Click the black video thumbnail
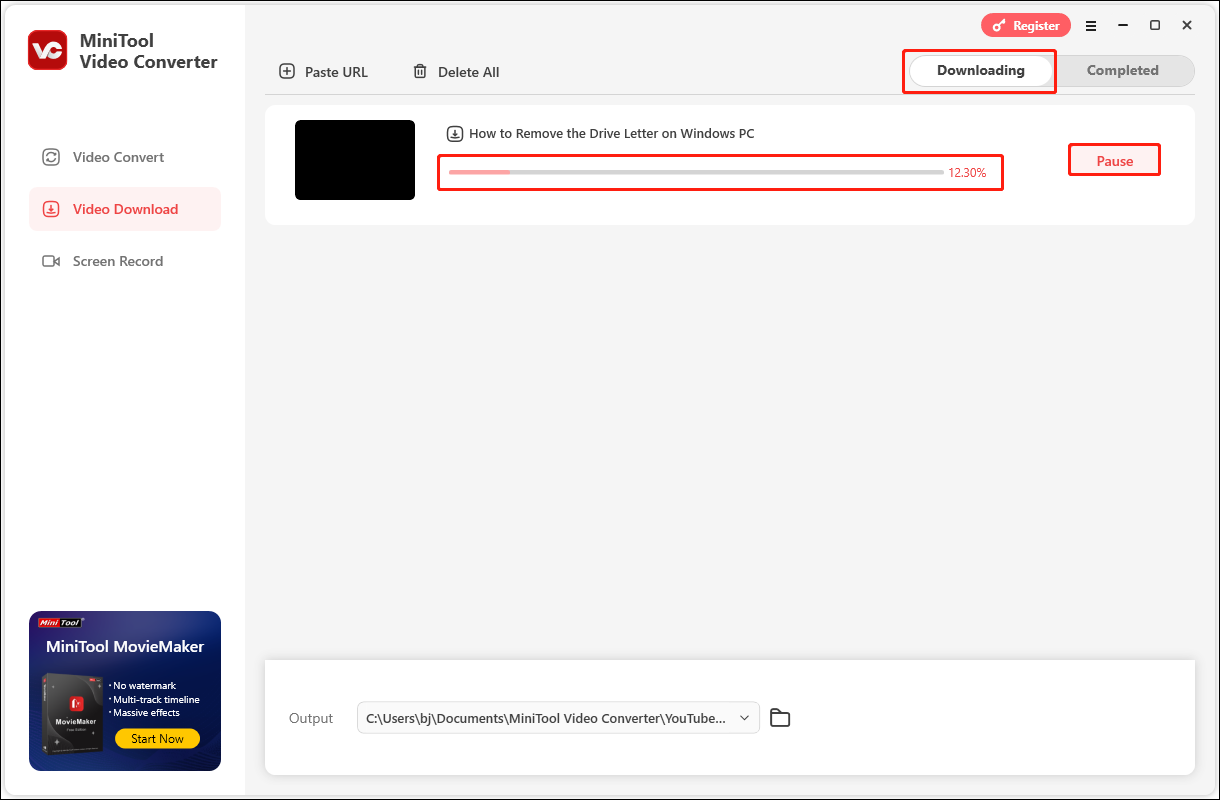This screenshot has height=800, width=1220. pos(355,160)
